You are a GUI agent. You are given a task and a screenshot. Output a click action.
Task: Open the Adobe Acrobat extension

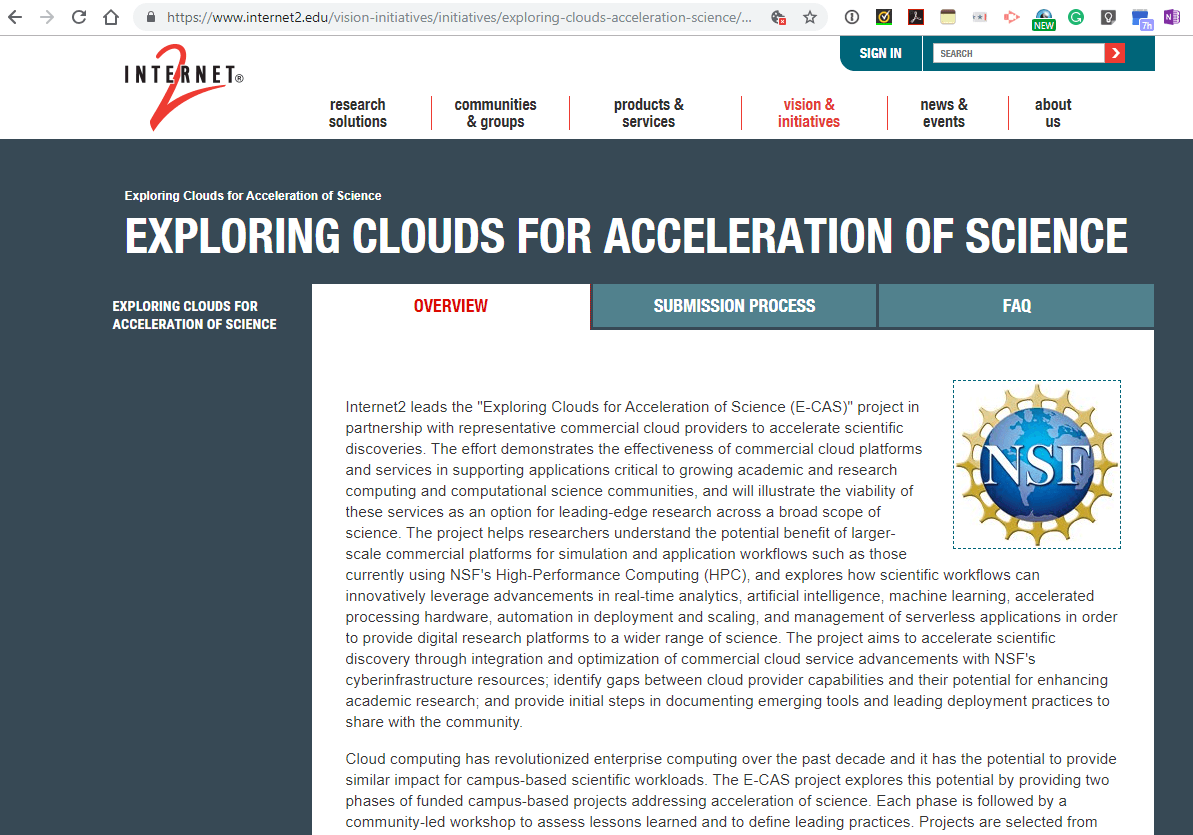point(915,17)
